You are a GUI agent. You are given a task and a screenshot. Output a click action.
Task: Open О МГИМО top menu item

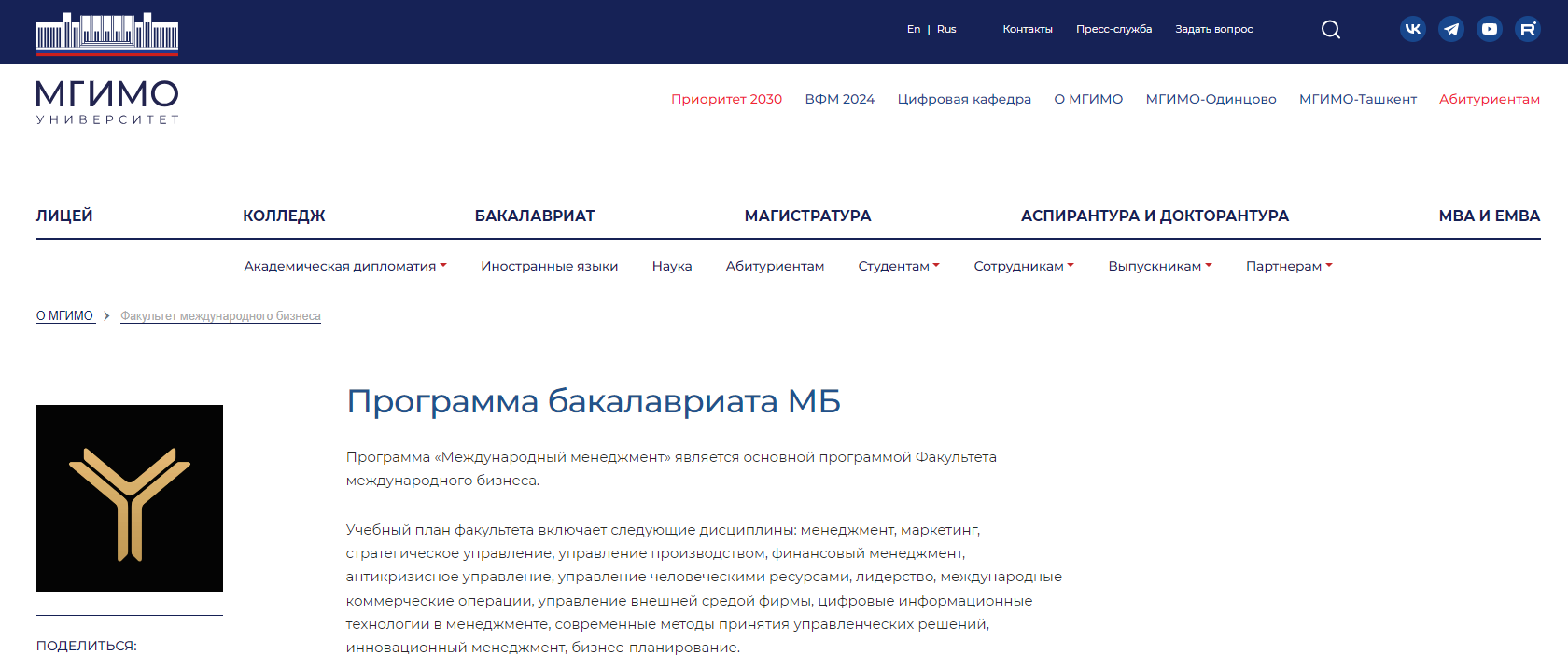(x=1088, y=99)
